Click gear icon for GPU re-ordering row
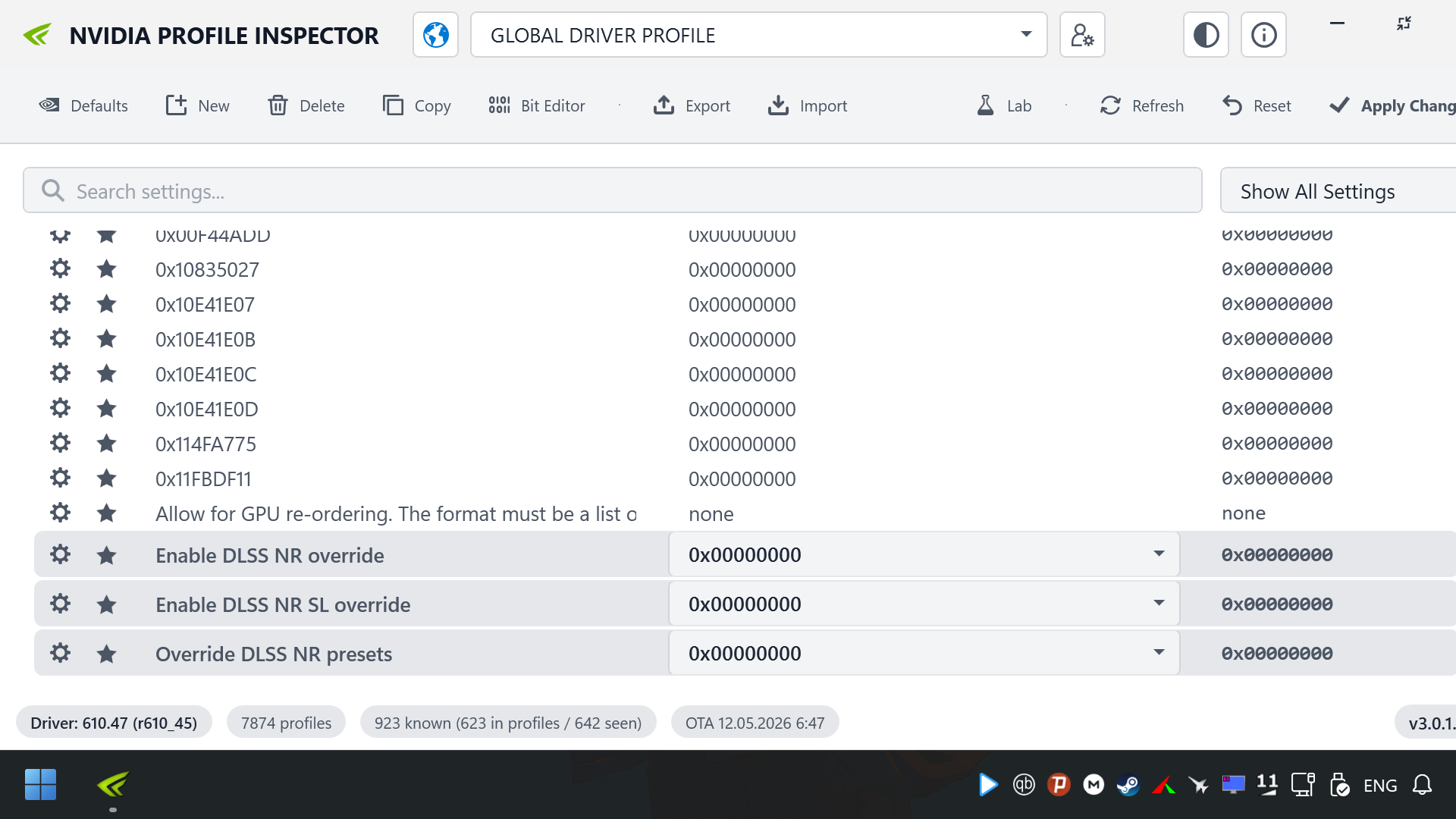This screenshot has height=819, width=1456. [x=60, y=513]
